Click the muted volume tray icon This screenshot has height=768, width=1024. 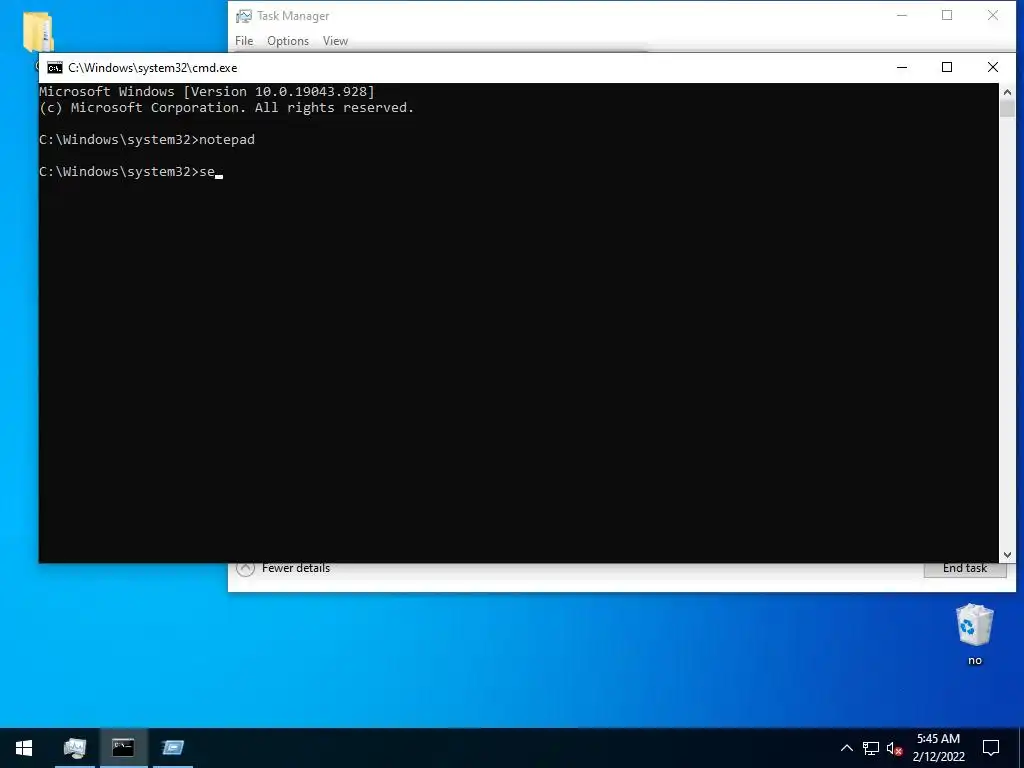pos(895,748)
